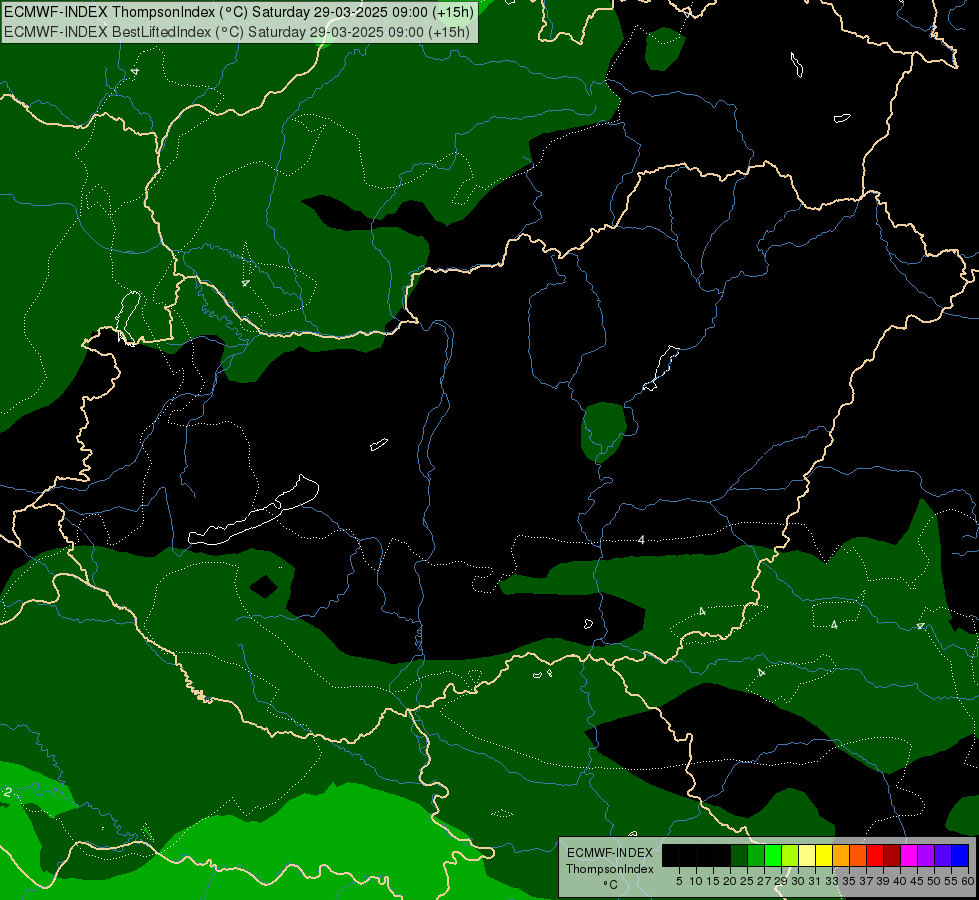Click the legend tick label 37
Image resolution: width=979 pixels, height=900 pixels.
pos(867,881)
